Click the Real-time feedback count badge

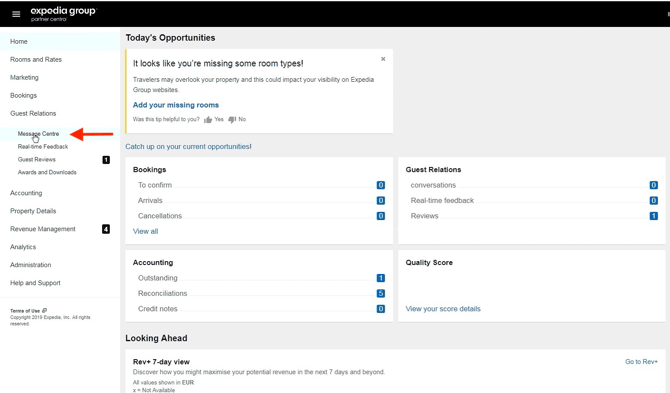(653, 200)
